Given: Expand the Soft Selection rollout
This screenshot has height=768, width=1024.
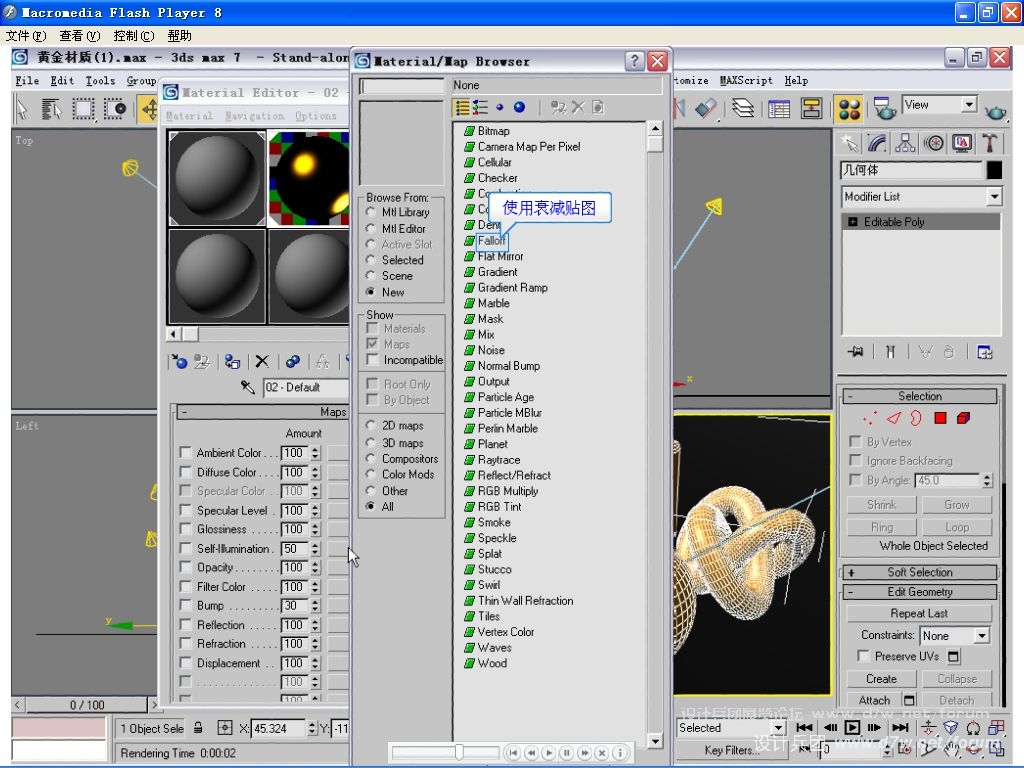Looking at the screenshot, I should coord(920,572).
